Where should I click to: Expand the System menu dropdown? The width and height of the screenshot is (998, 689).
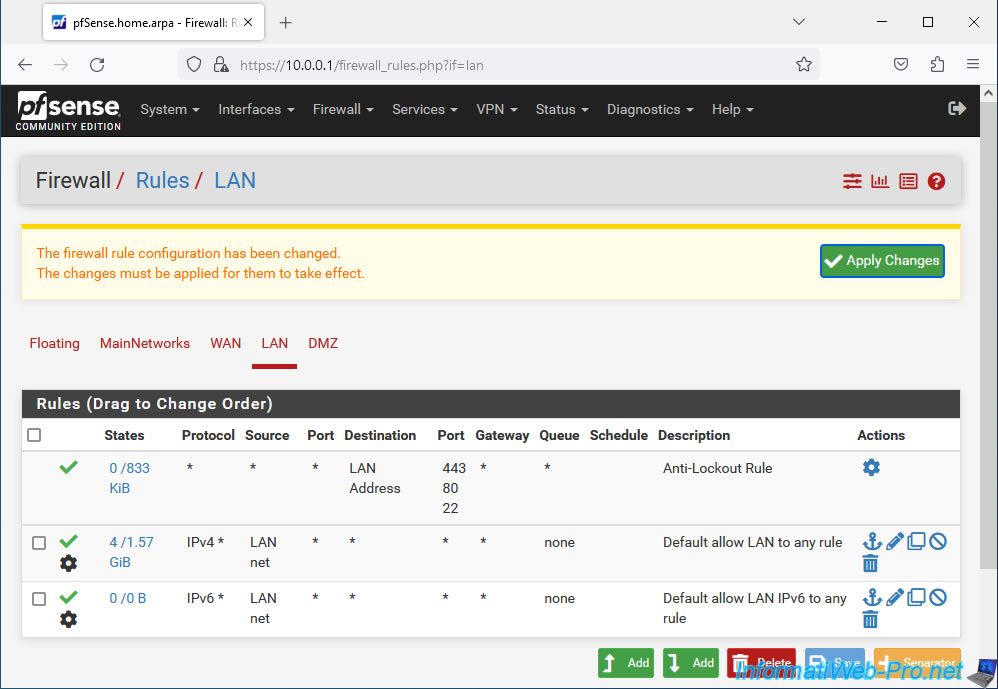click(170, 110)
